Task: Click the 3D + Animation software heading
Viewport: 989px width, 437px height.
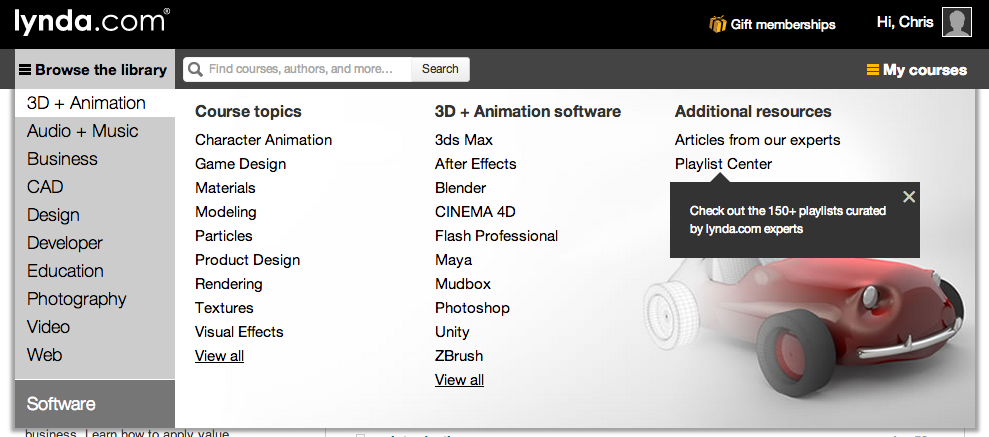Action: [x=528, y=112]
